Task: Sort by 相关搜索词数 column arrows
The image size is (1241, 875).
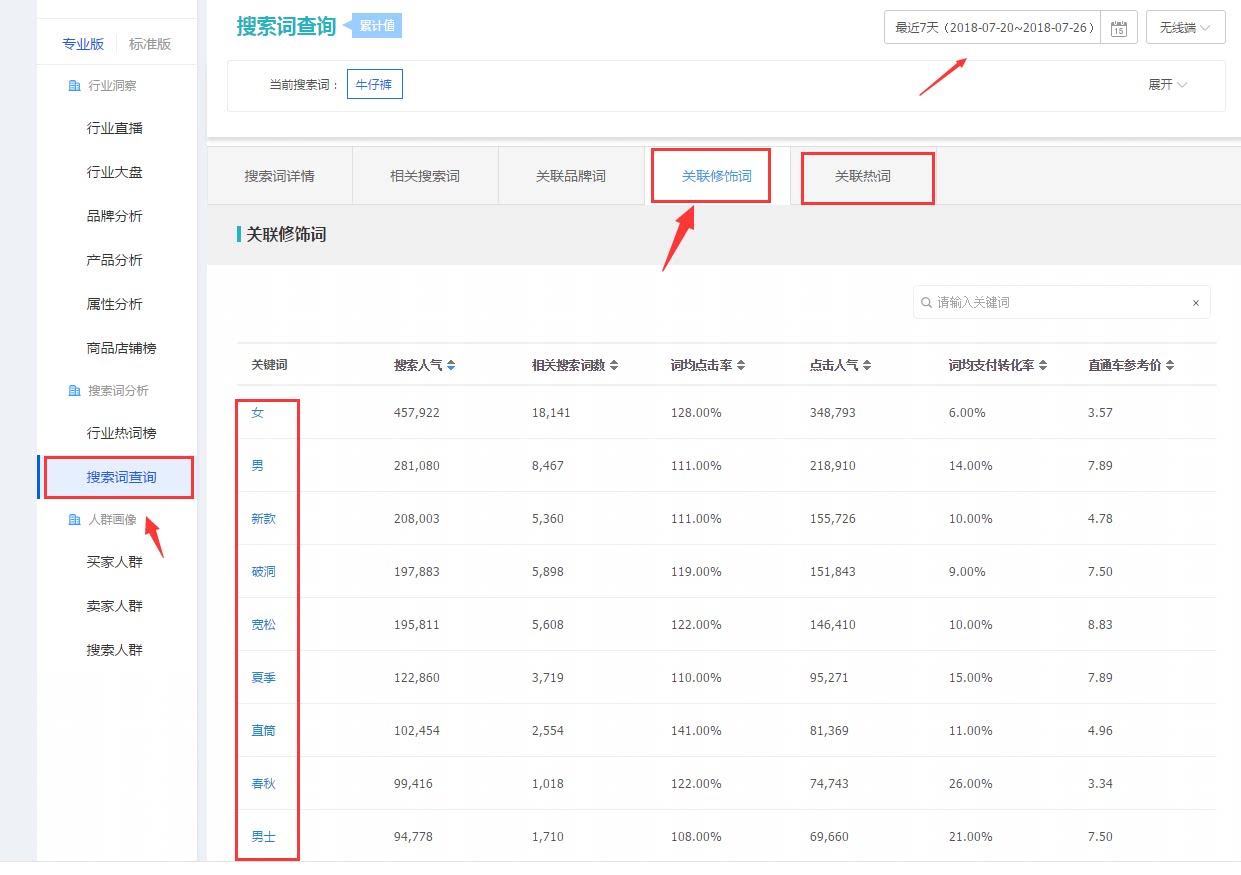Action: (614, 366)
